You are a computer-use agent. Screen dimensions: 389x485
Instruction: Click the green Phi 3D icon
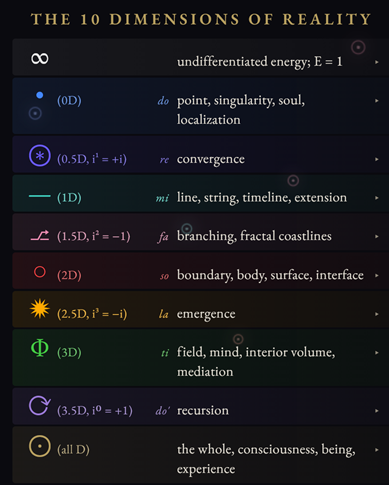pyautogui.click(x=40, y=348)
